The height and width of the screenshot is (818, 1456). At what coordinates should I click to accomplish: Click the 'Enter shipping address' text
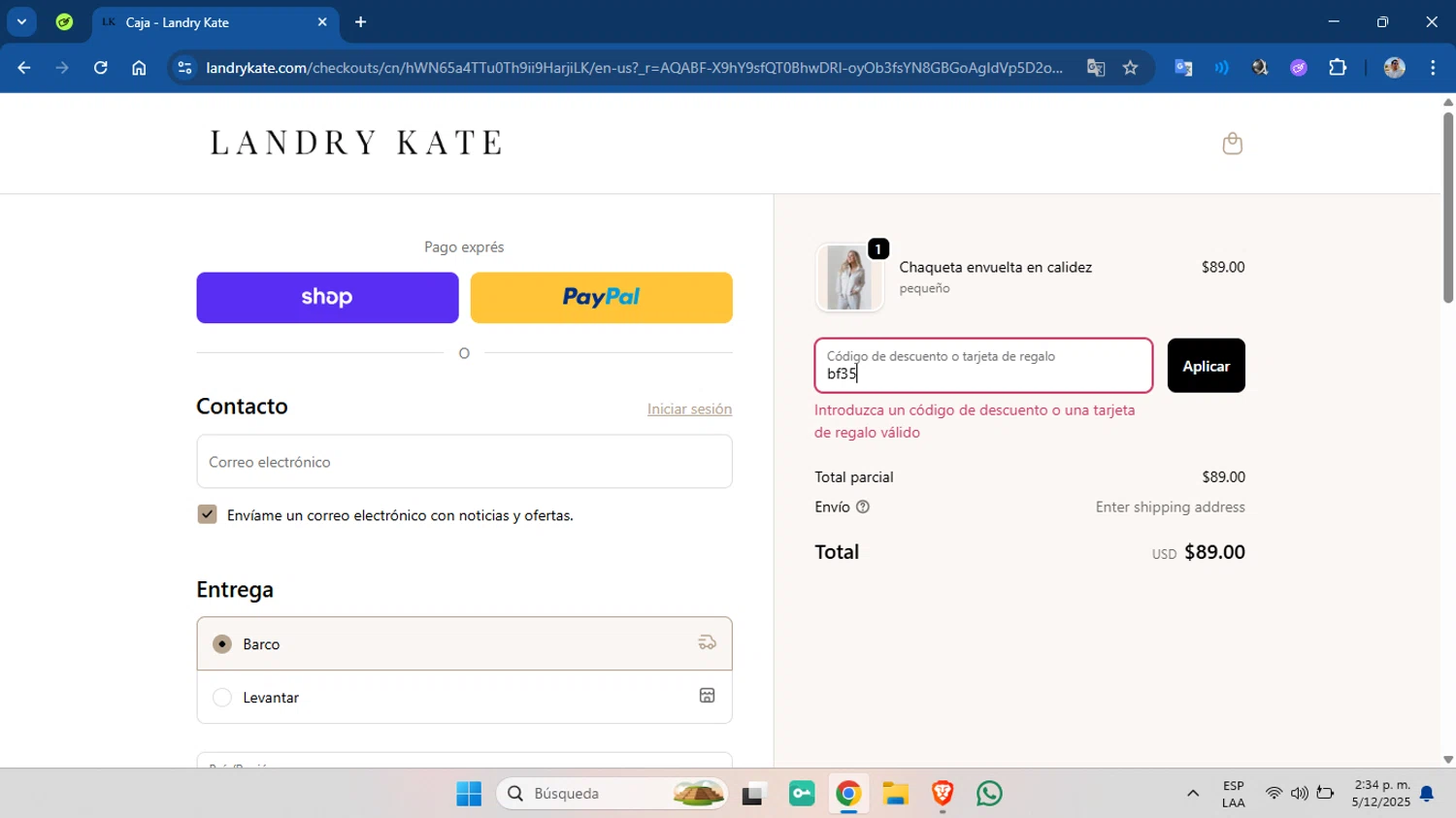click(1170, 507)
